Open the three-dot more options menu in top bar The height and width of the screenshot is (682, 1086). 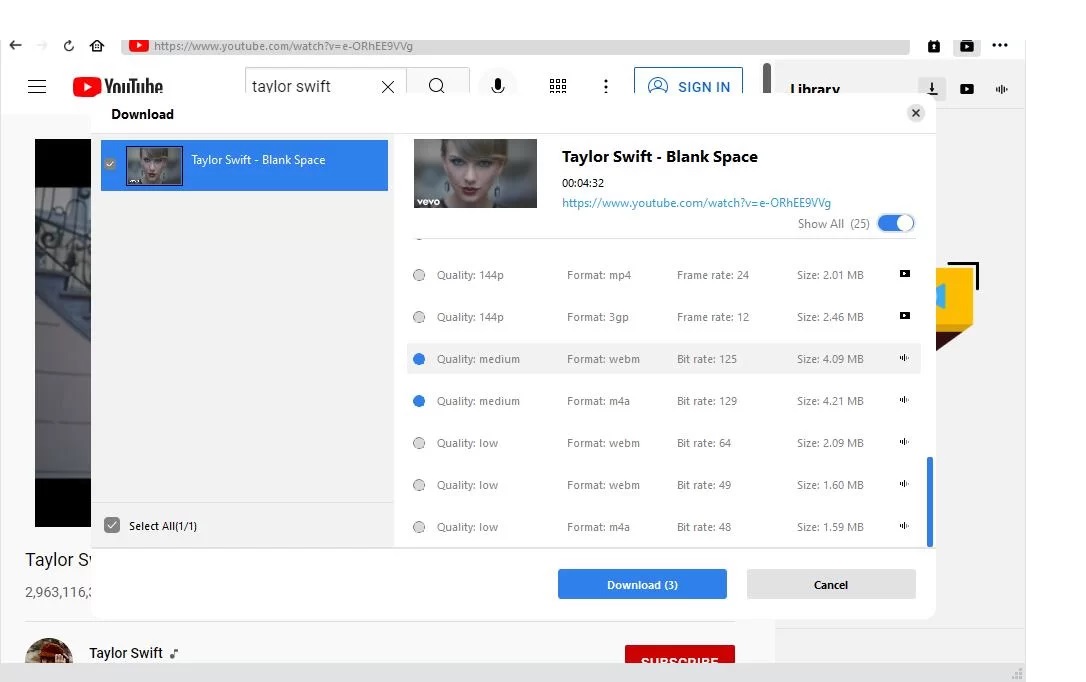tap(999, 46)
